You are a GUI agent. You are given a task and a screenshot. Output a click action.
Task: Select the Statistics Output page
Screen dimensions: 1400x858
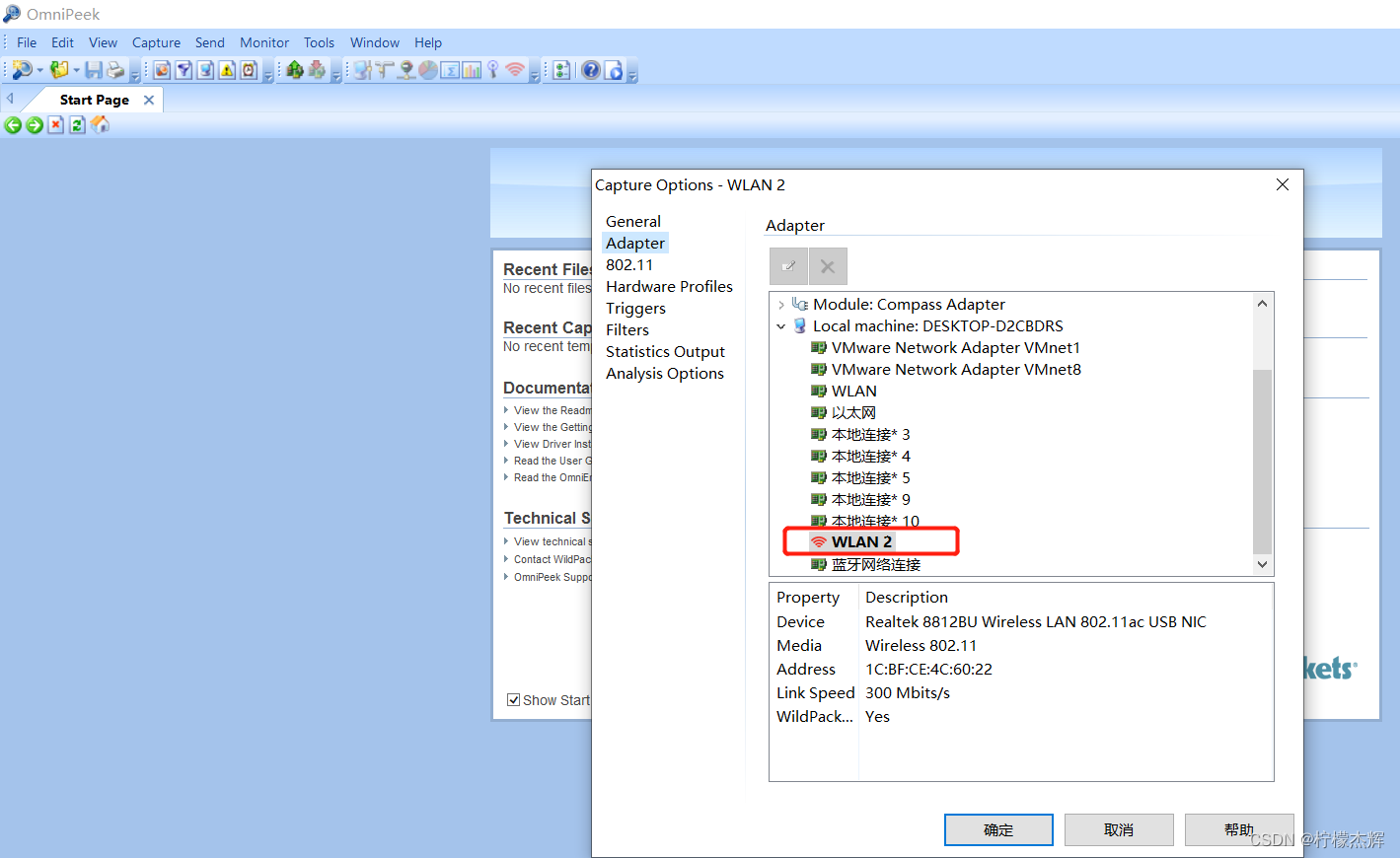tap(665, 352)
